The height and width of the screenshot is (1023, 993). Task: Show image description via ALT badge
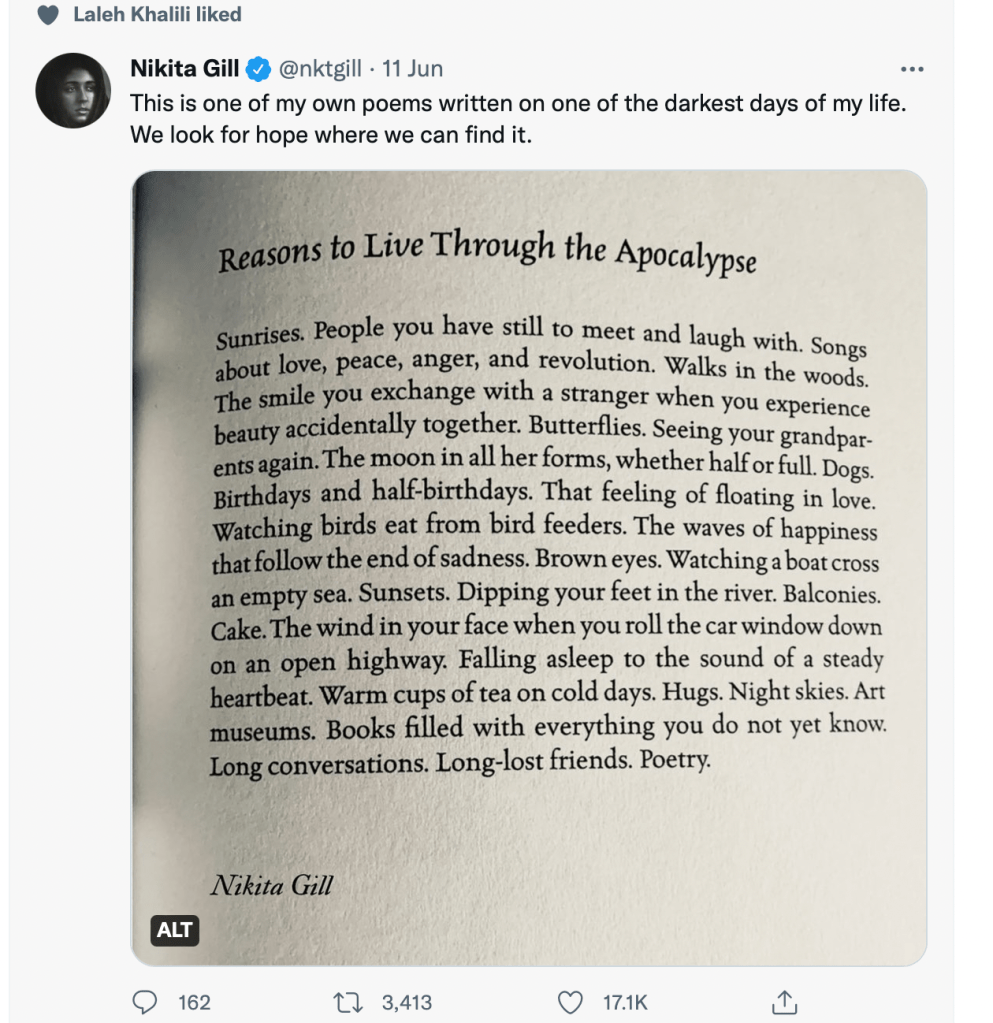pyautogui.click(x=175, y=930)
